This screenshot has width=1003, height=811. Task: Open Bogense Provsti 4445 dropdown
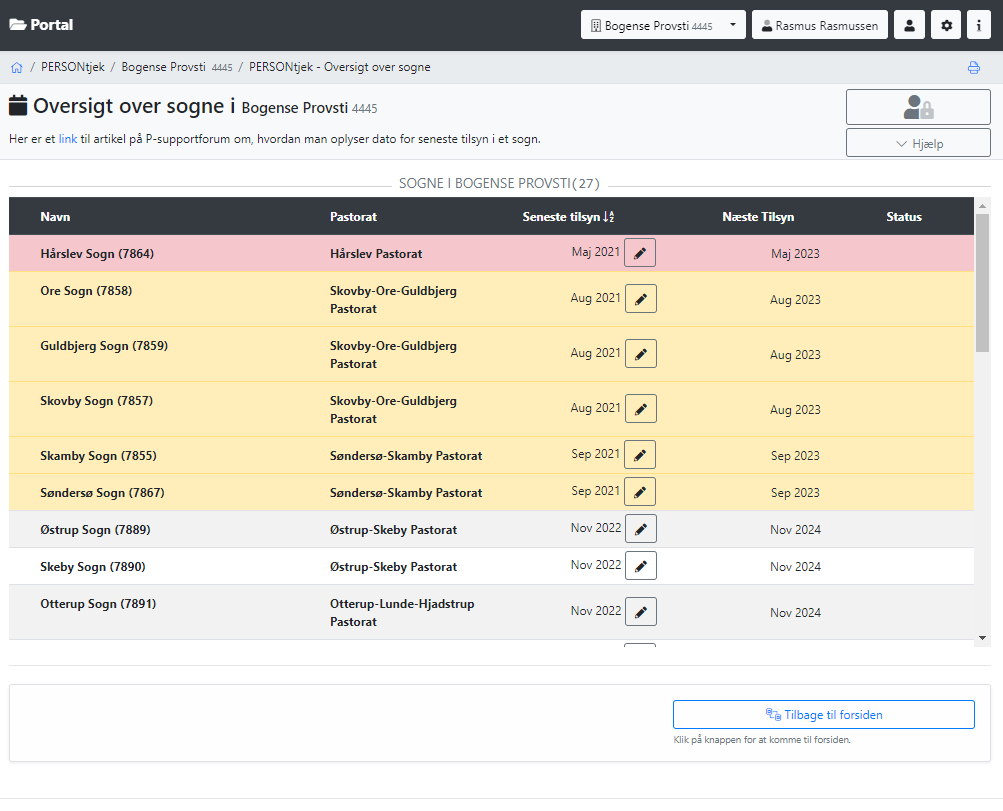(663, 25)
